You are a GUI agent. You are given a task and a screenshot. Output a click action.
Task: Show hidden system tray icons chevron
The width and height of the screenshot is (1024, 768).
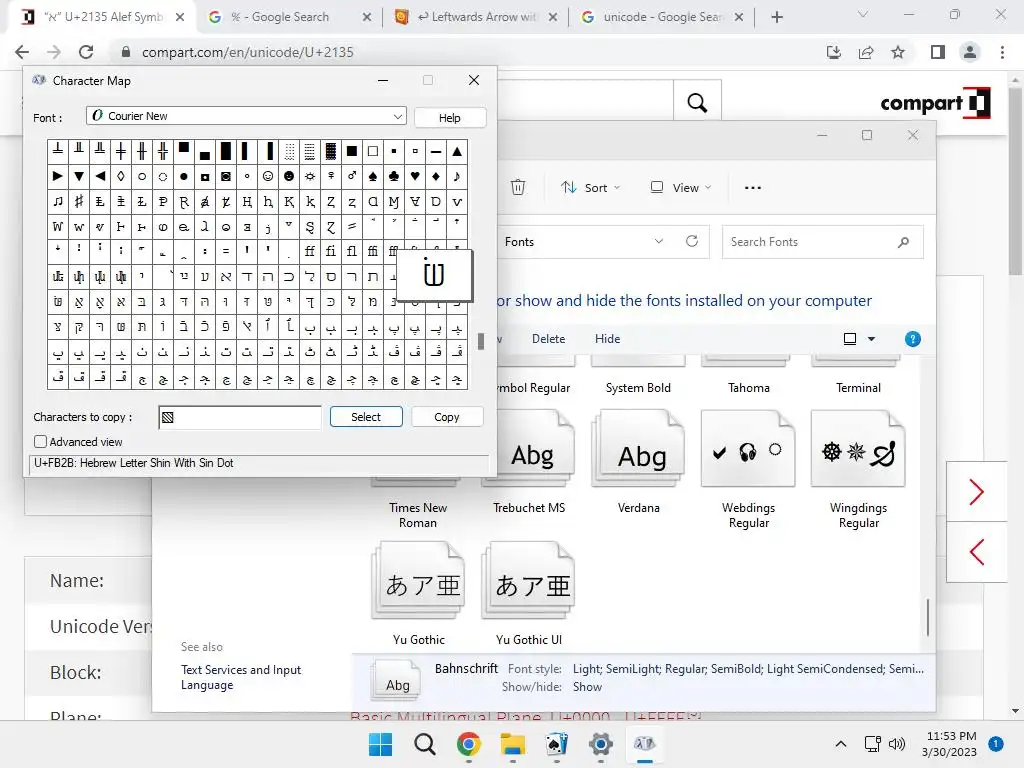841,744
